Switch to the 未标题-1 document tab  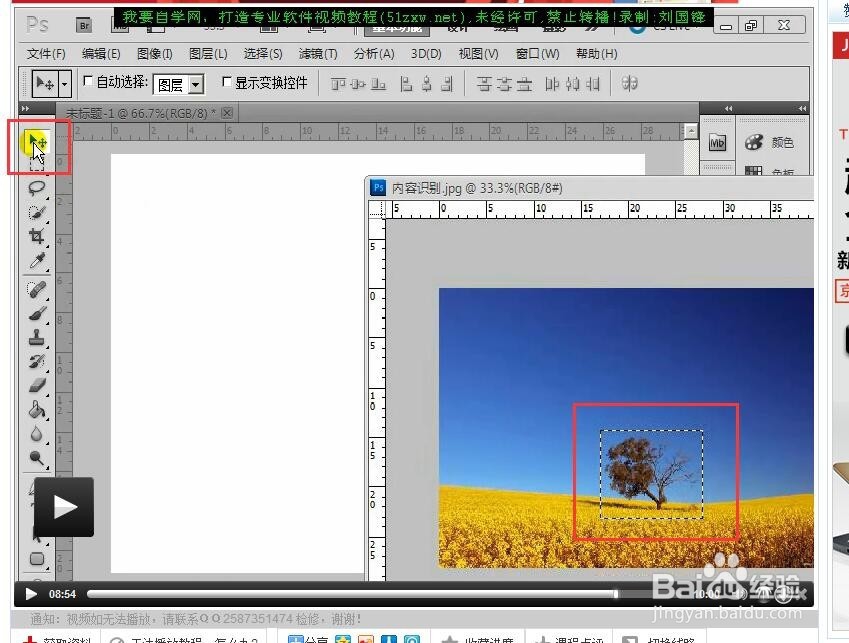click(x=141, y=113)
